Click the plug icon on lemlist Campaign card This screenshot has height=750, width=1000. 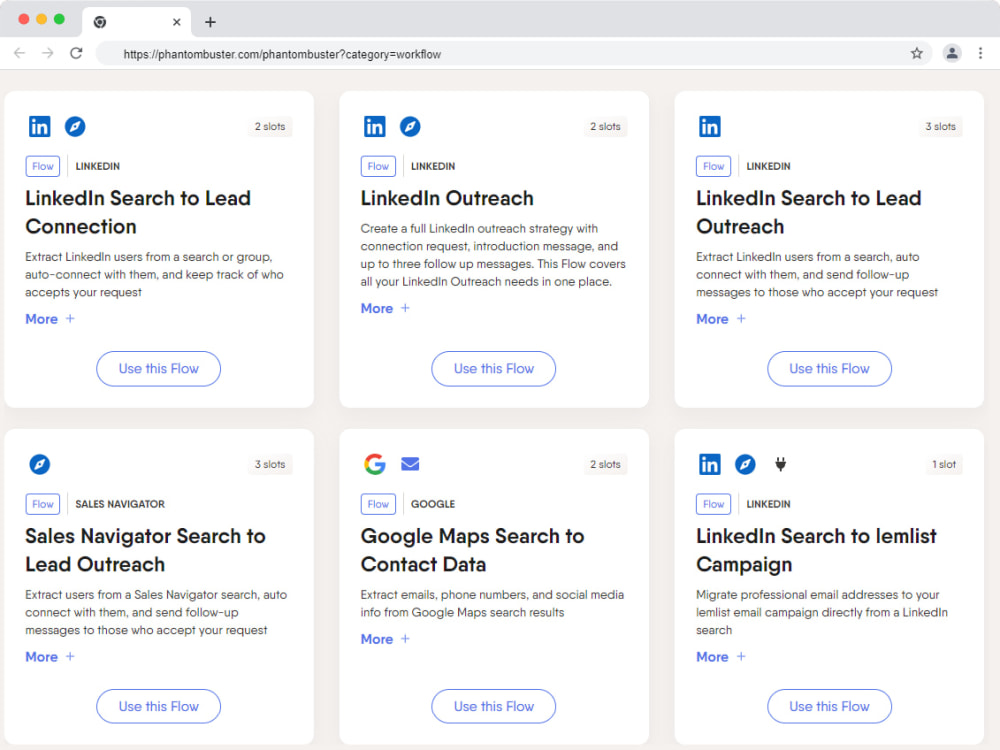point(780,464)
